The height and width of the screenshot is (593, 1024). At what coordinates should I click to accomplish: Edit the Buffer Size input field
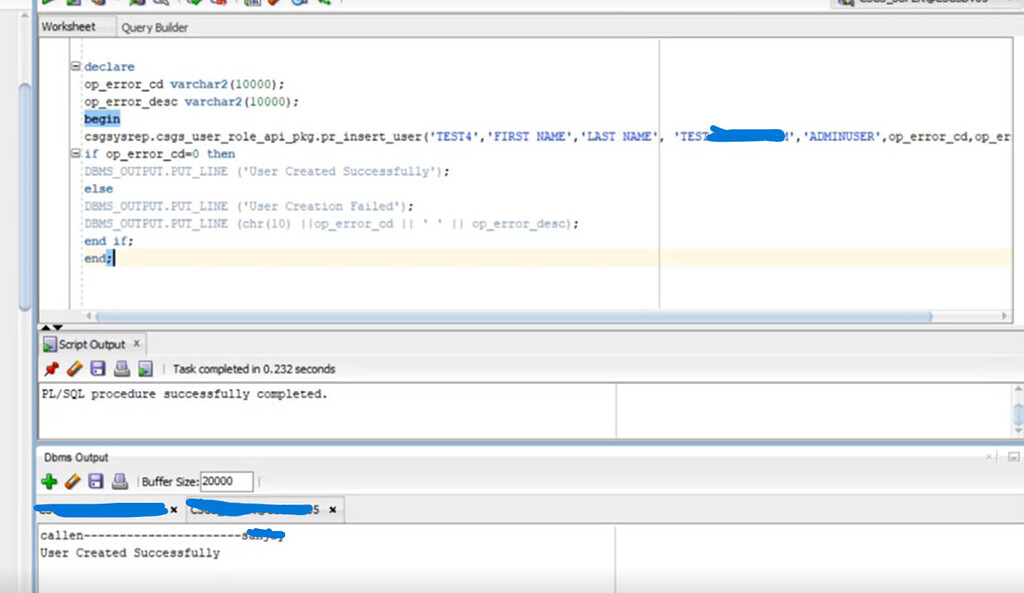coord(226,480)
